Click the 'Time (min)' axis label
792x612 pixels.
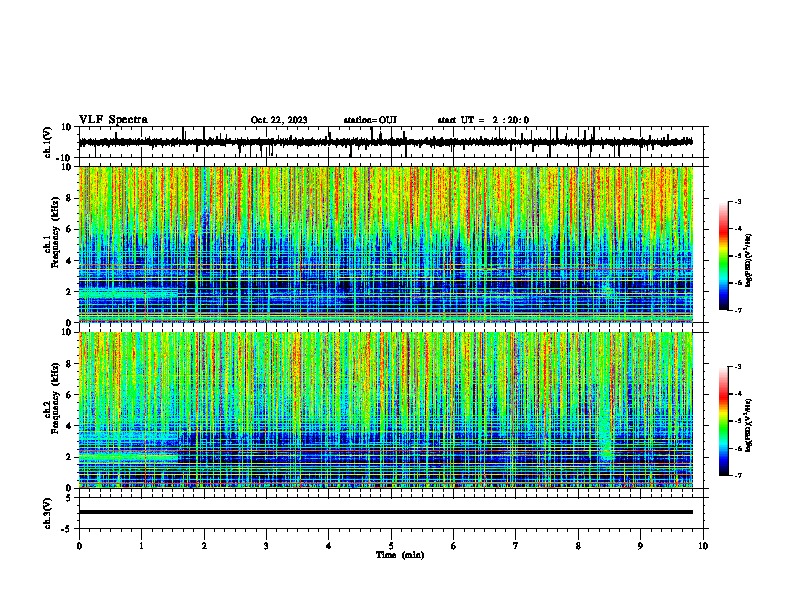400,555
